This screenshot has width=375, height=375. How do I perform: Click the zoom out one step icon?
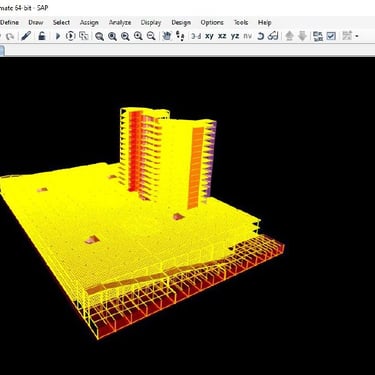(x=151, y=36)
